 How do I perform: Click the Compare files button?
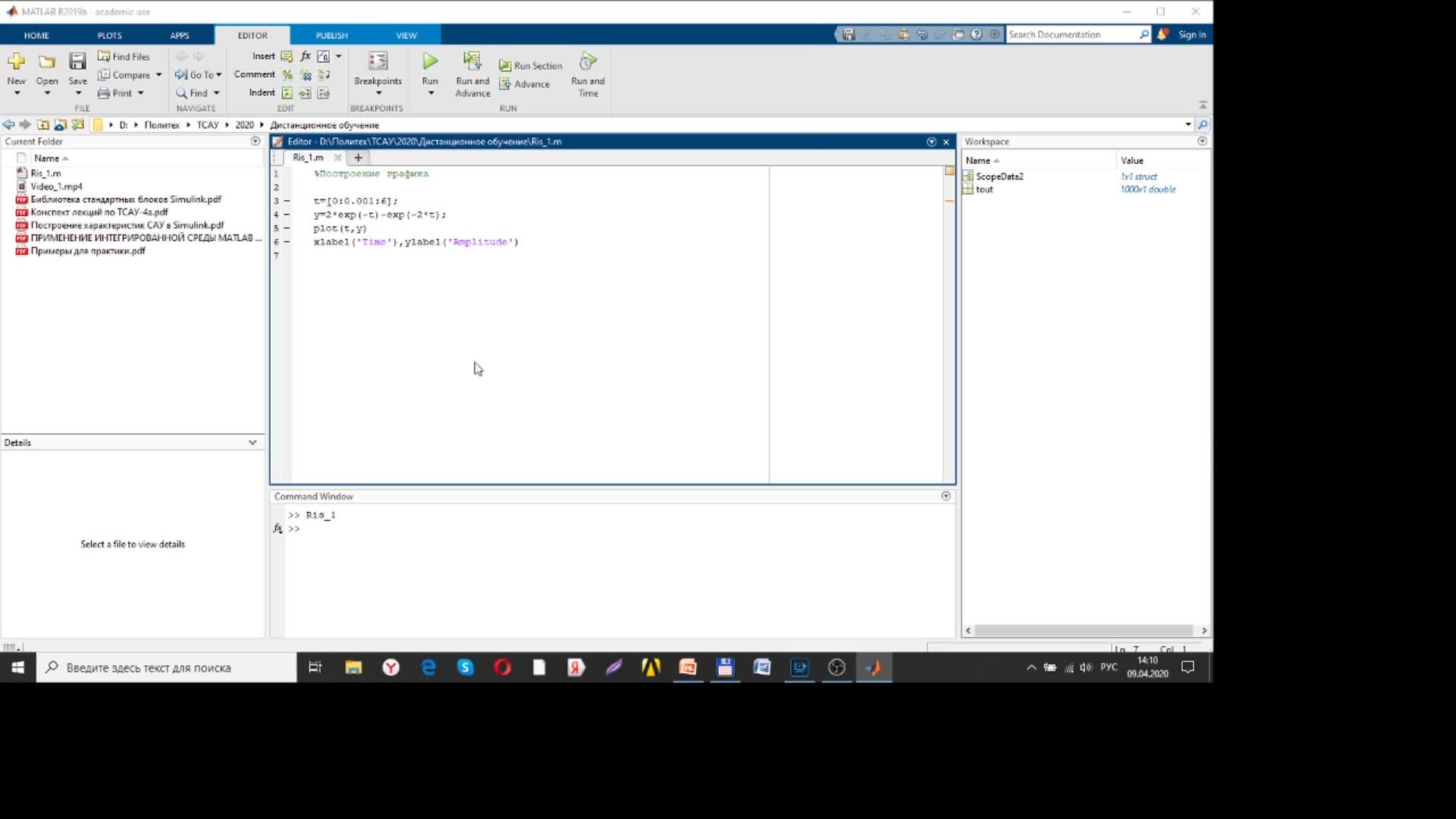click(x=124, y=74)
